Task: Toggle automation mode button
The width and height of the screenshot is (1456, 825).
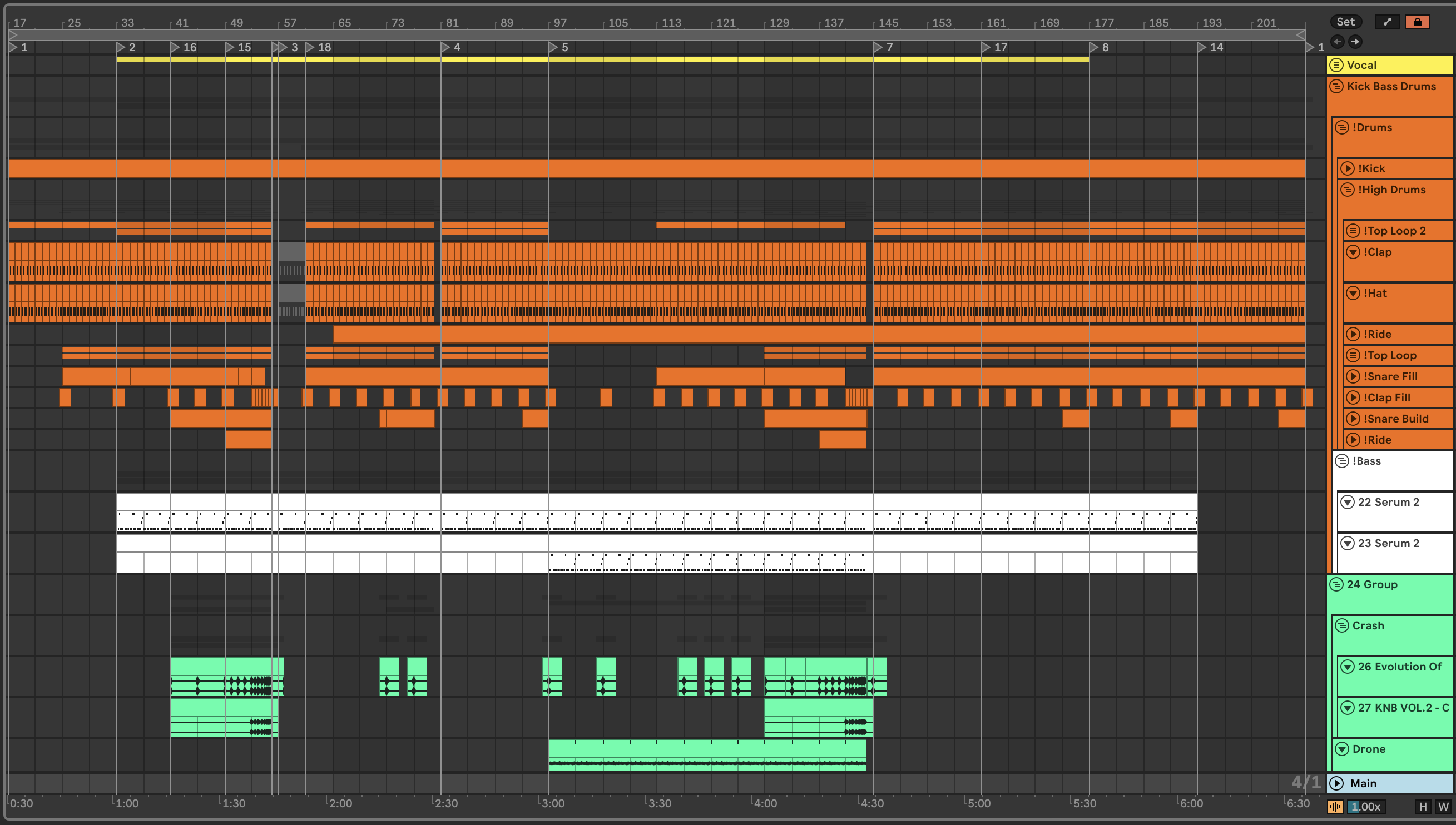Action: [x=1387, y=22]
